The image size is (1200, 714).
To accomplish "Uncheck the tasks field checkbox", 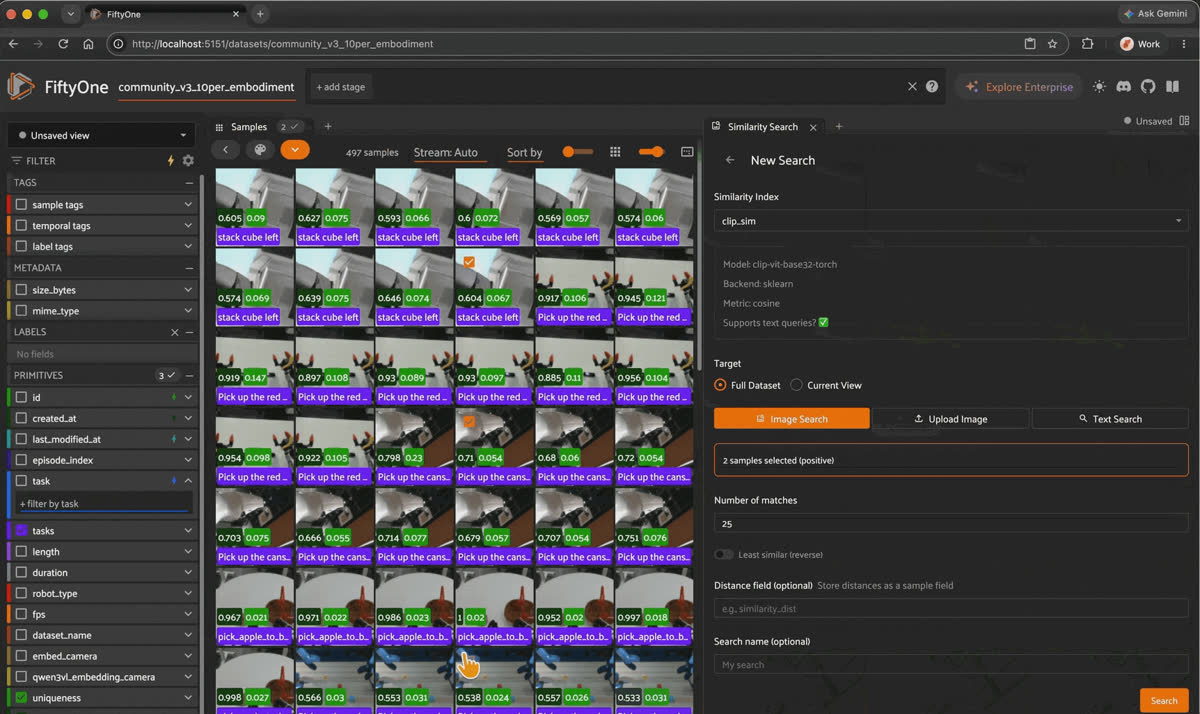I will pos(22,531).
